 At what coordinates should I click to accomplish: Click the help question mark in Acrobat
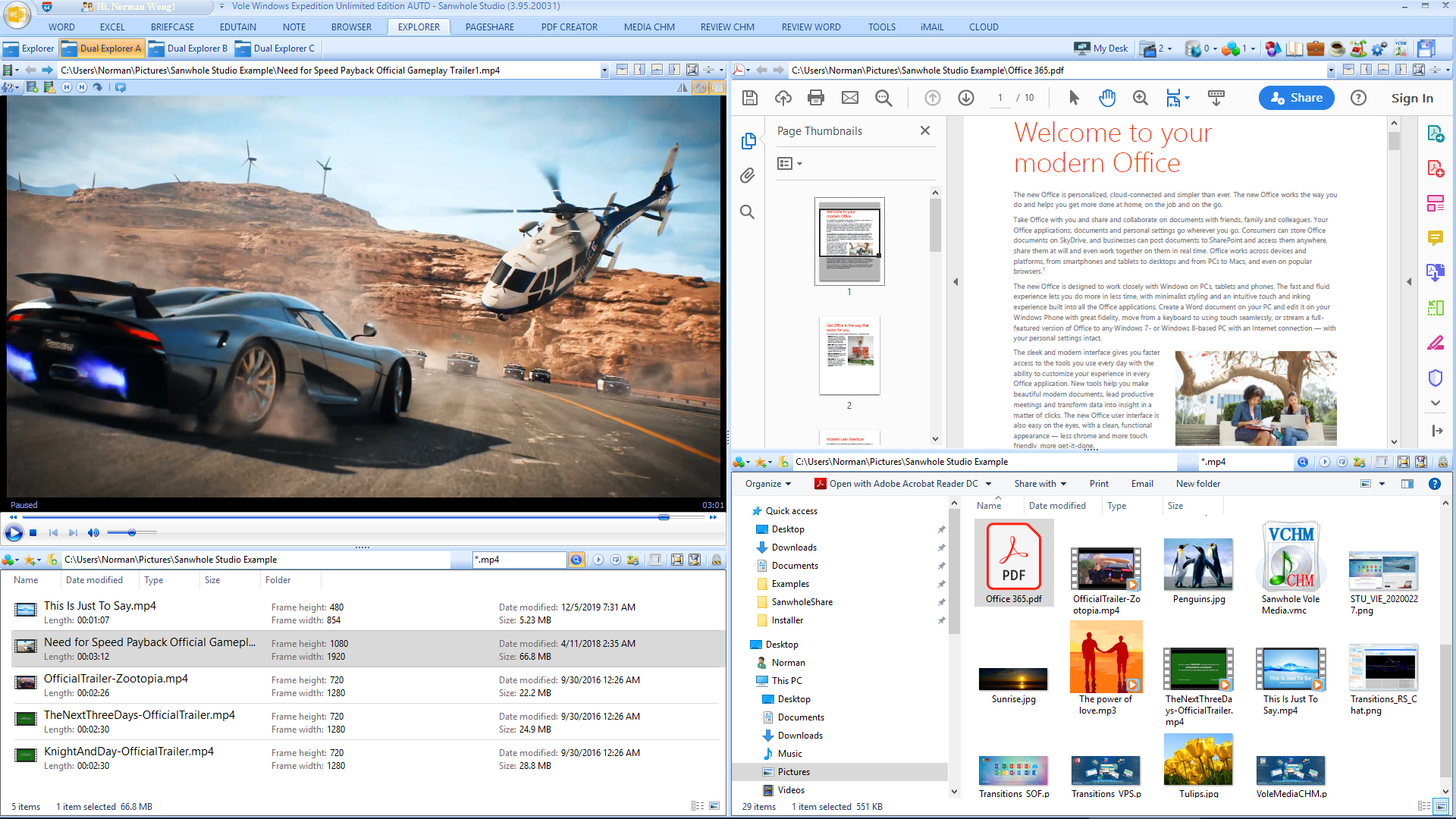tap(1358, 98)
